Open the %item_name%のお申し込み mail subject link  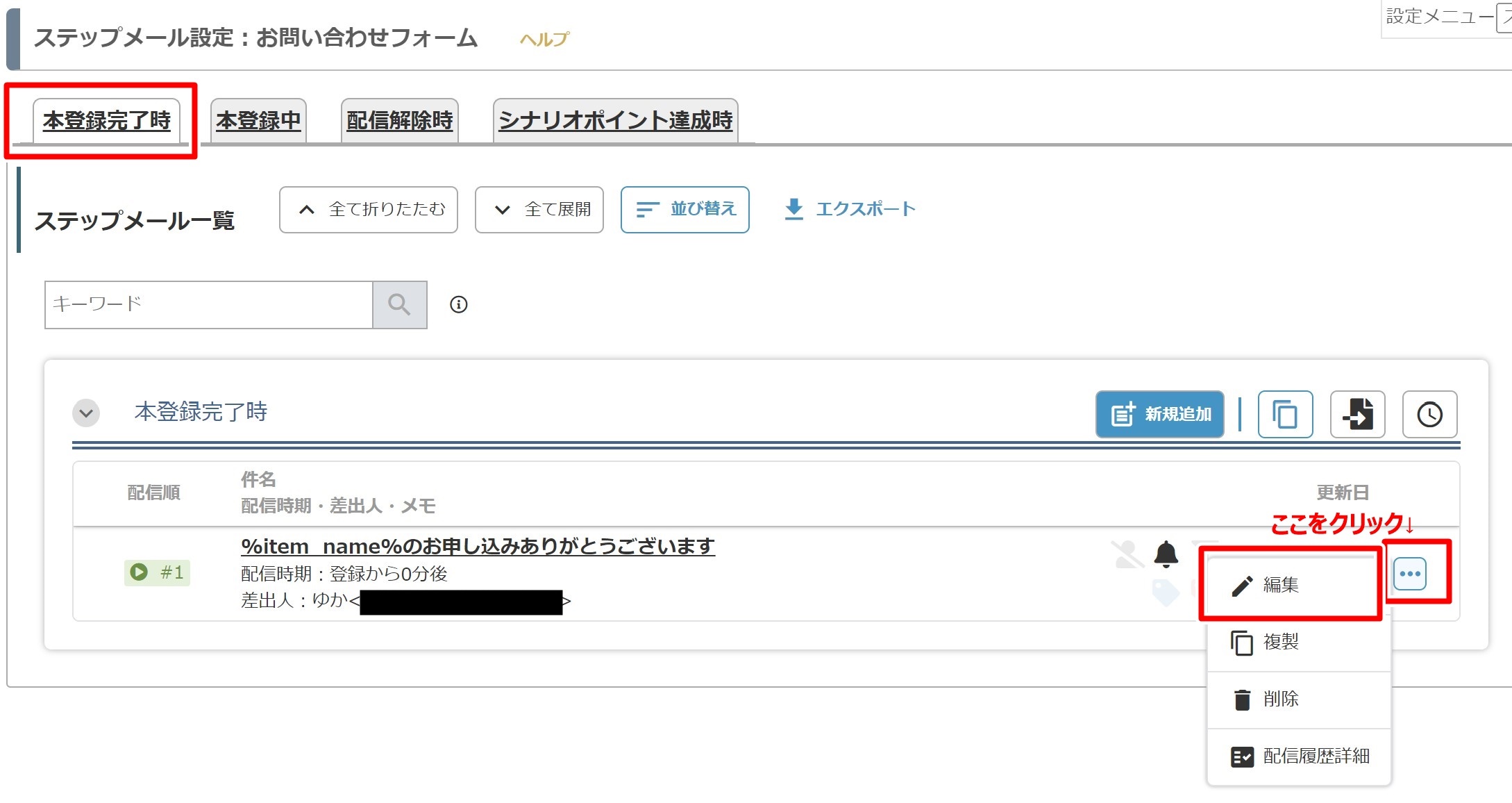[478, 546]
